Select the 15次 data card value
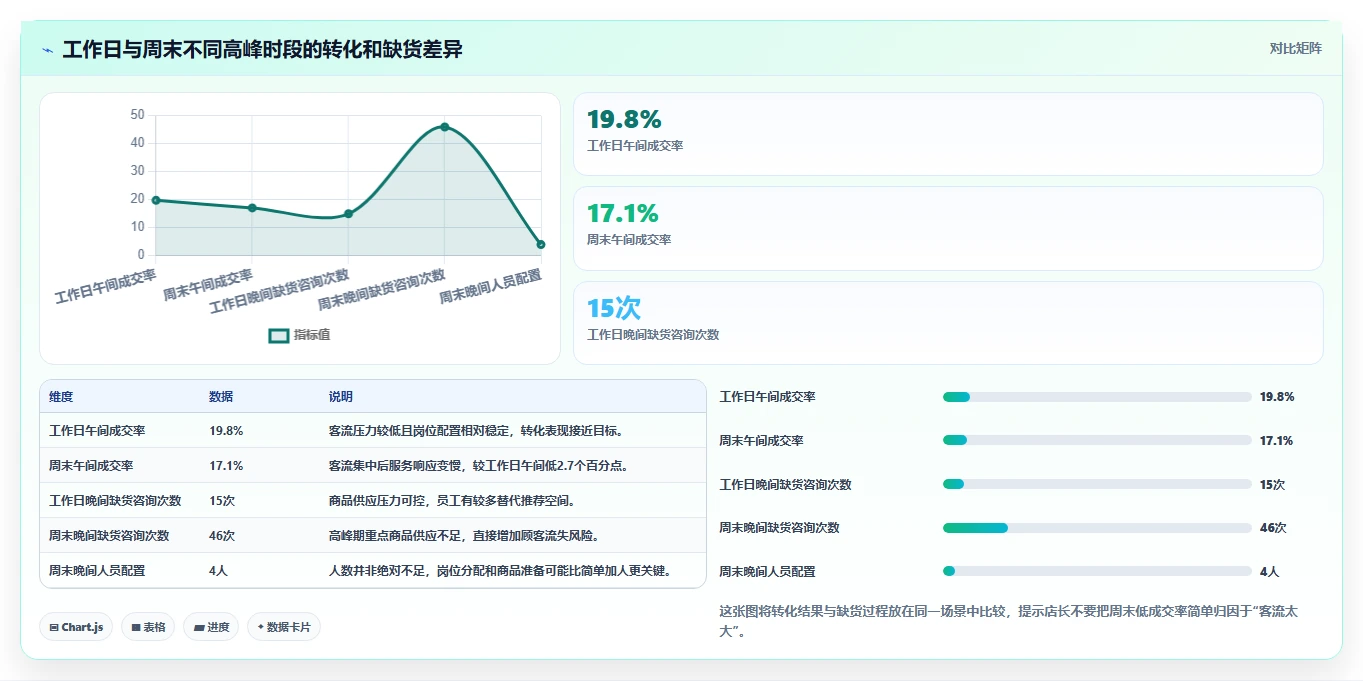1363x681 pixels. tap(614, 308)
